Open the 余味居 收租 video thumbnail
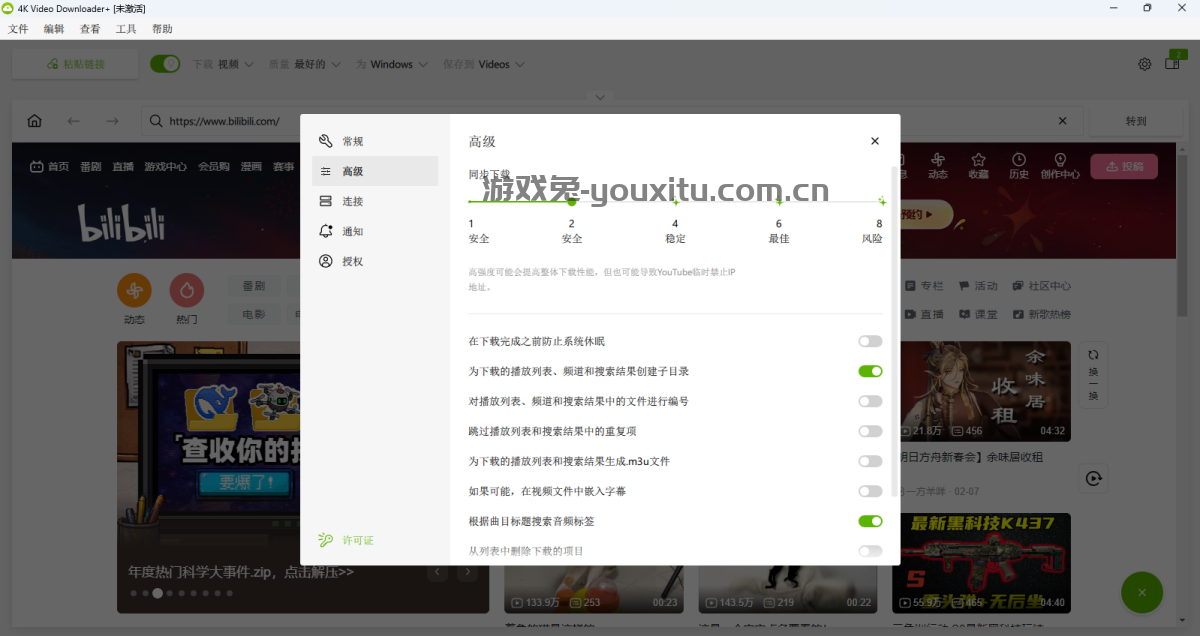 click(x=981, y=392)
